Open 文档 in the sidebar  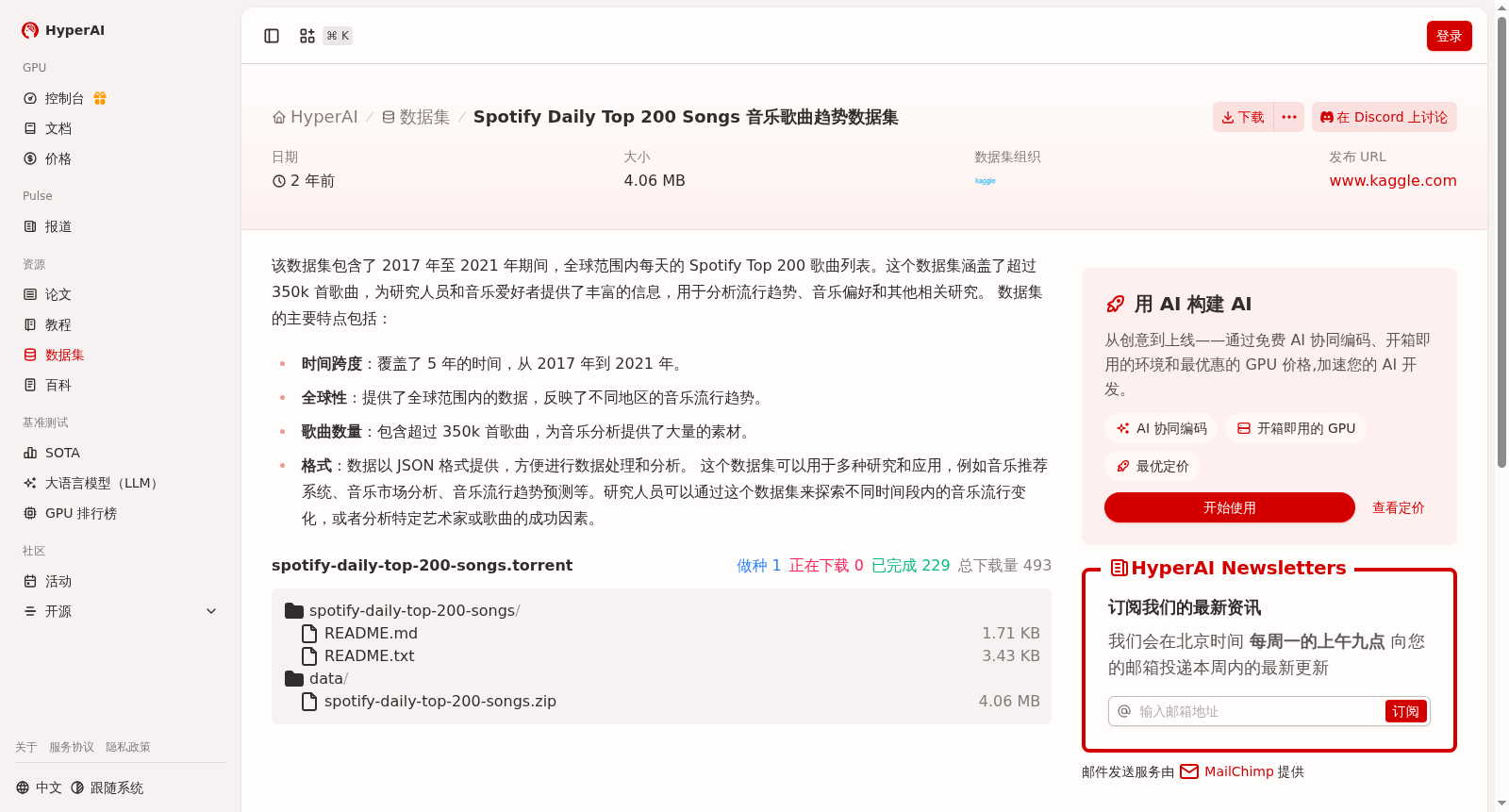click(58, 128)
